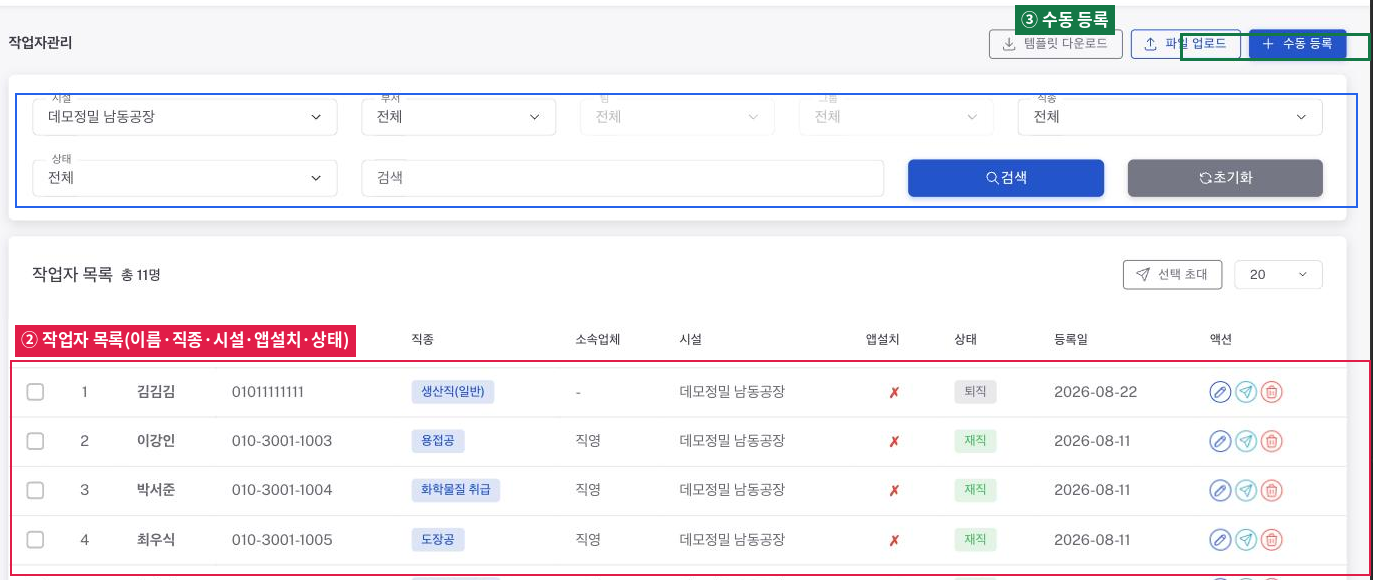Click the 등록일 column header

(x=1071, y=340)
